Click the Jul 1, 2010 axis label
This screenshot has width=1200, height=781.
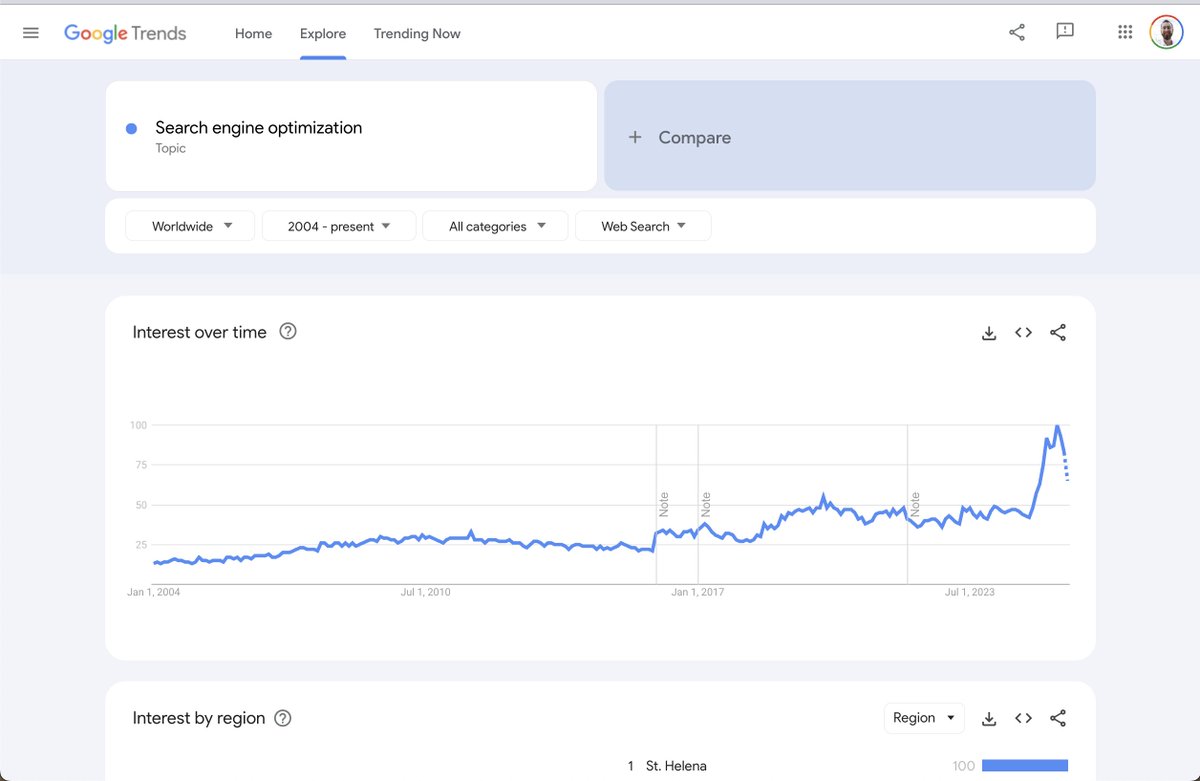coord(425,592)
